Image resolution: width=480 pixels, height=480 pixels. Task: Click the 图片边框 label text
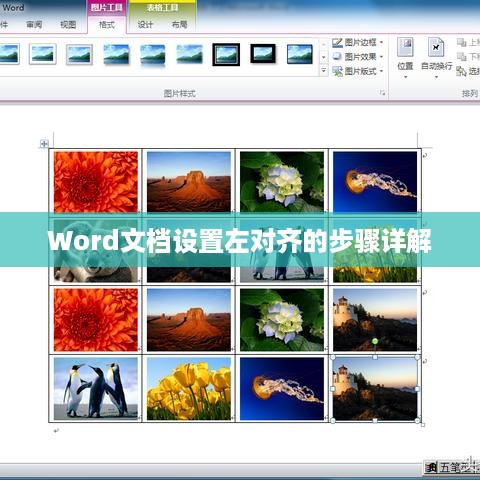coord(360,42)
